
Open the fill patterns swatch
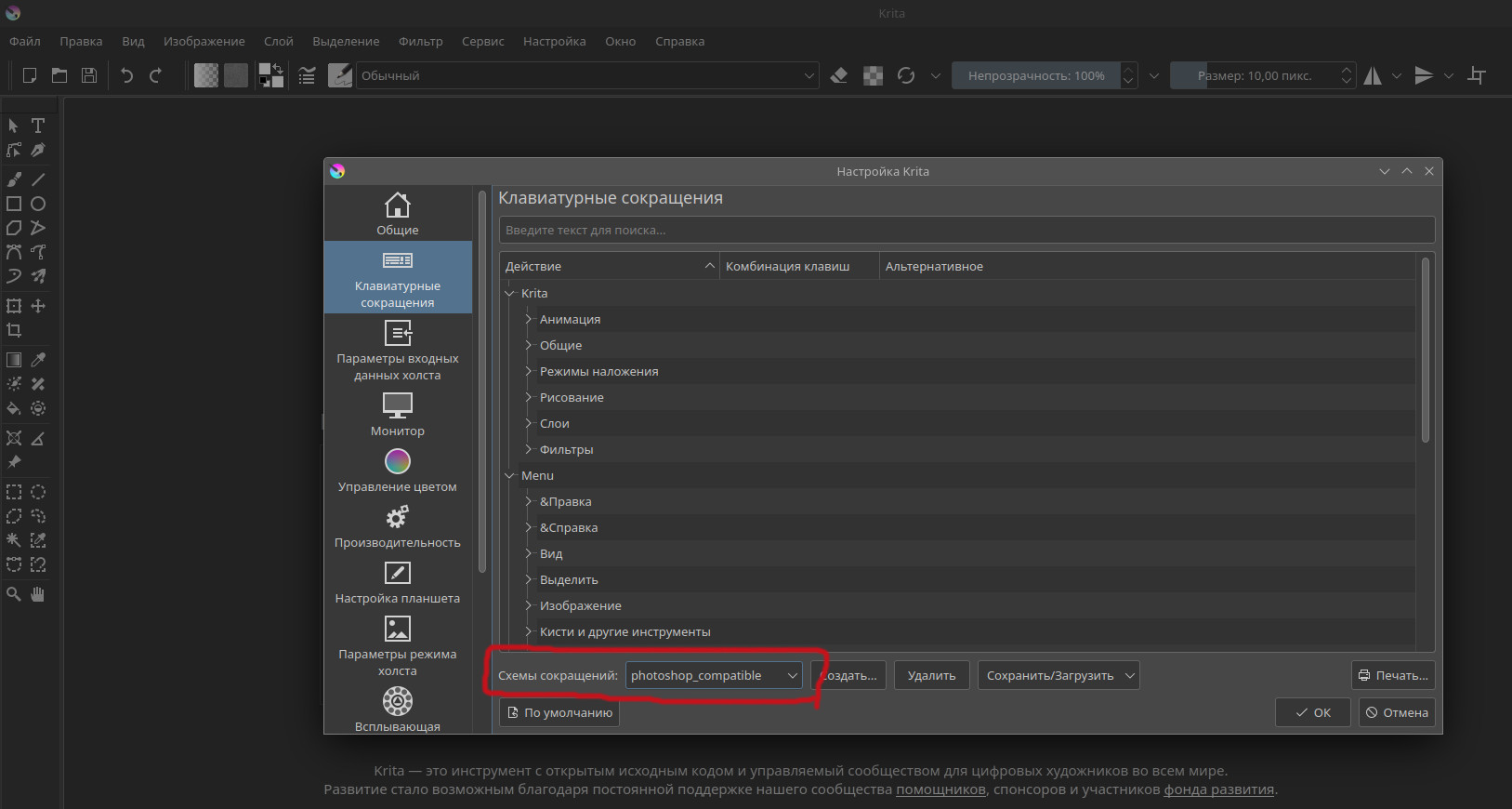236,75
